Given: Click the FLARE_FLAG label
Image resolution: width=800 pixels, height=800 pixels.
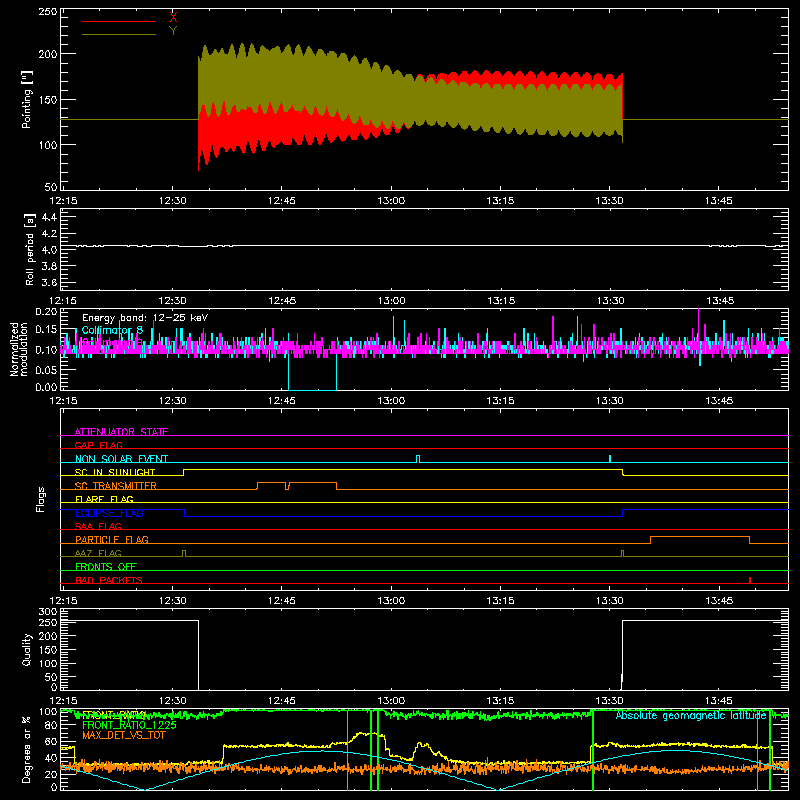Looking at the screenshot, I should [x=104, y=499].
